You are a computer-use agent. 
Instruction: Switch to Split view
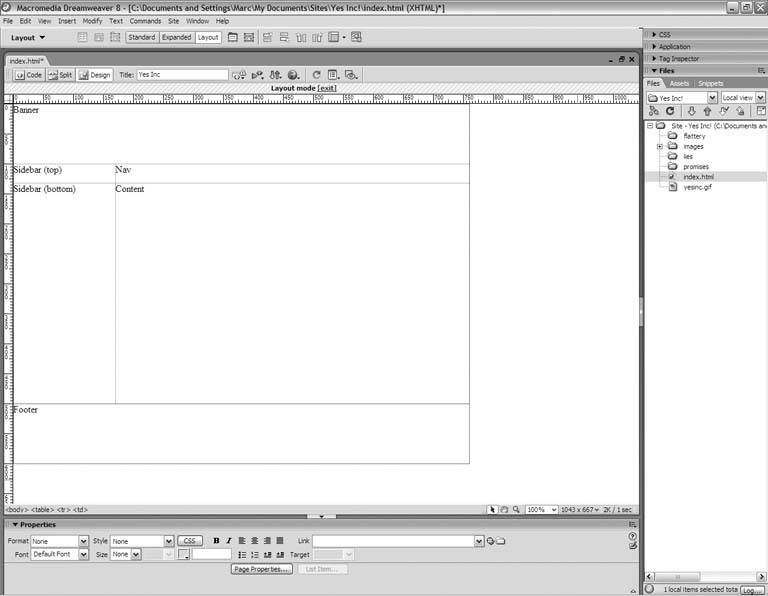pos(60,75)
